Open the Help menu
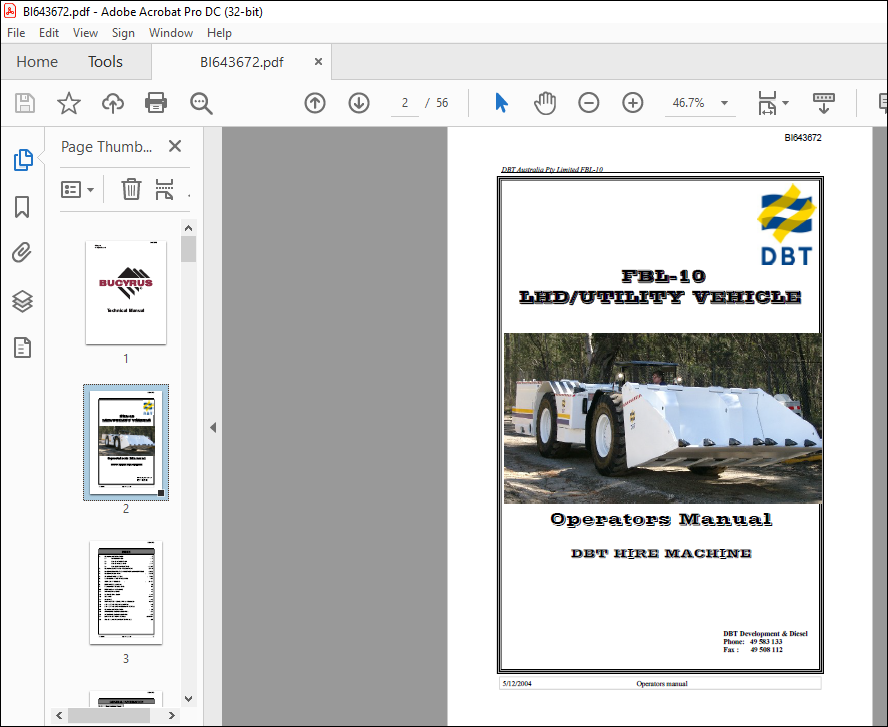Image resolution: width=888 pixels, height=727 pixels. coord(219,33)
